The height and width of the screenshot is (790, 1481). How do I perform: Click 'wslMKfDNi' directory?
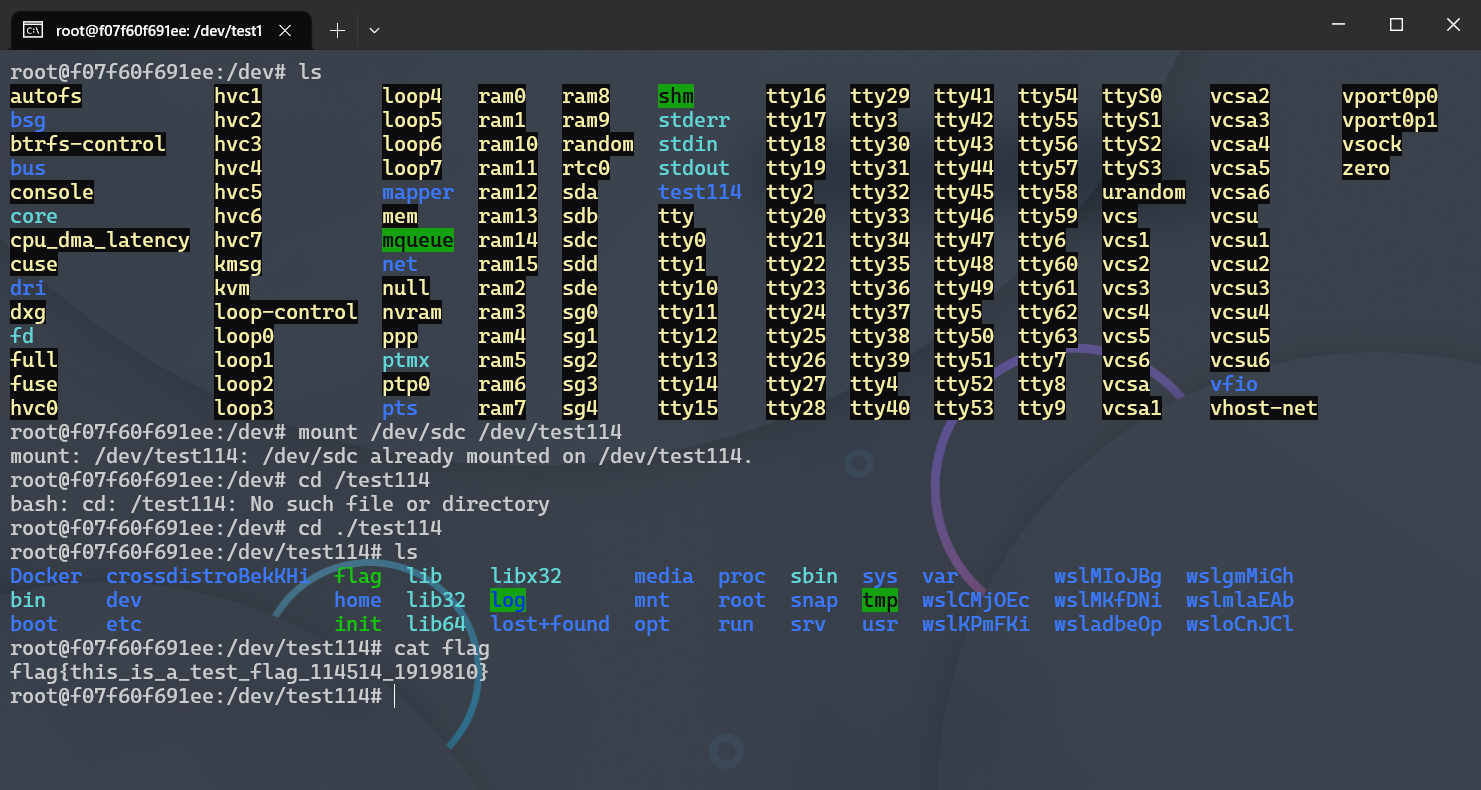[1108, 600]
